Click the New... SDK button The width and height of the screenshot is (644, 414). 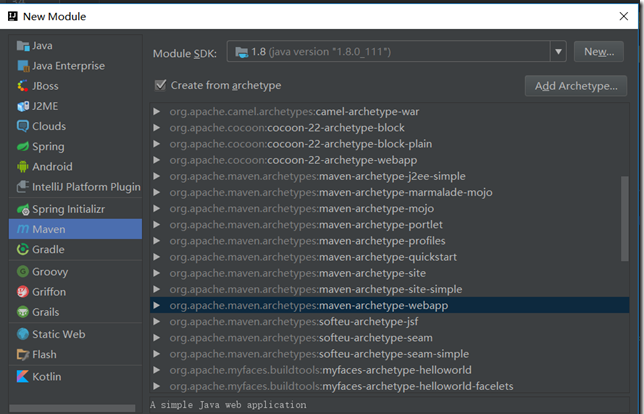[599, 52]
